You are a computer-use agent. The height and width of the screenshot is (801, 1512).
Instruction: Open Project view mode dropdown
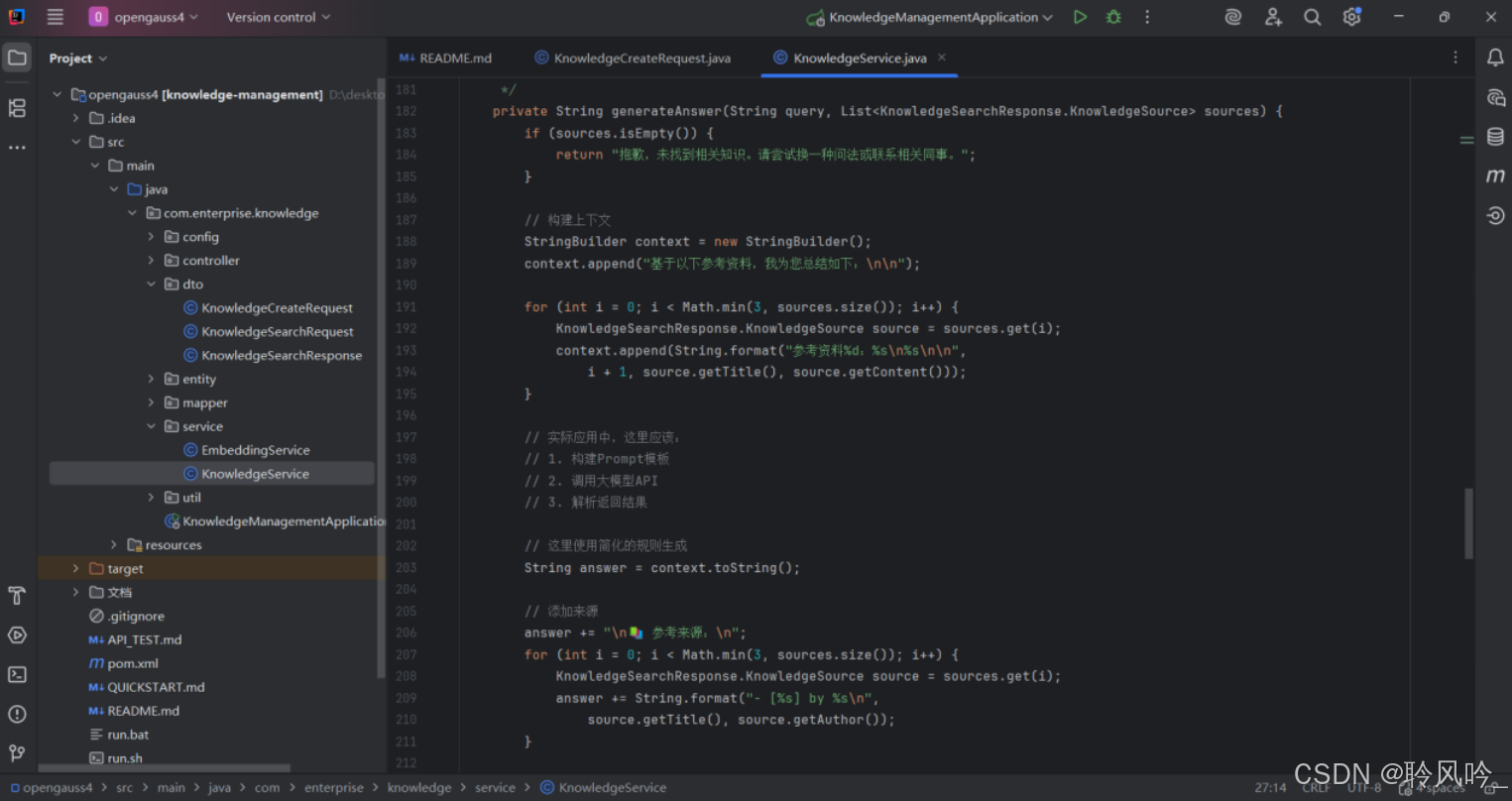click(x=78, y=58)
